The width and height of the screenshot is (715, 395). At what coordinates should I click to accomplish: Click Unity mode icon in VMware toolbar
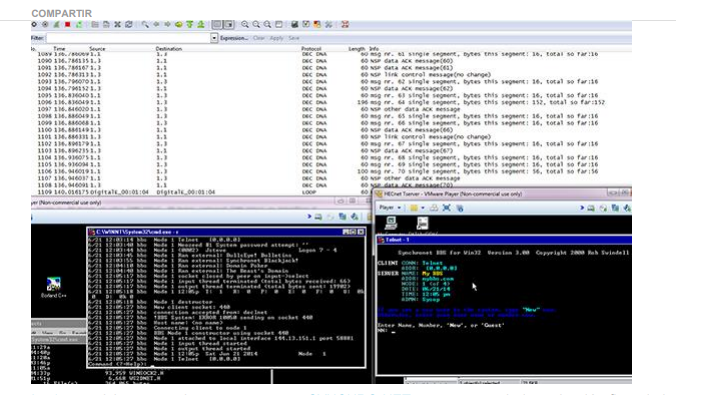[x=460, y=208]
